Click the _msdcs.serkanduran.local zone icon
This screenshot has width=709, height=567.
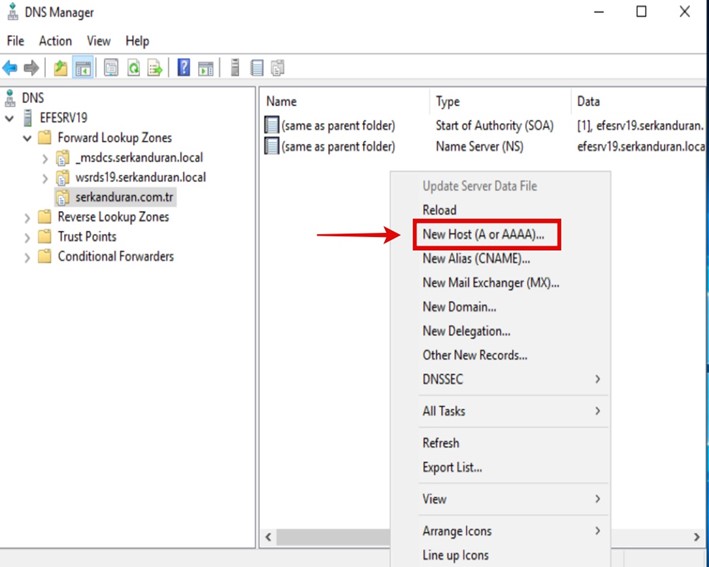point(62,158)
